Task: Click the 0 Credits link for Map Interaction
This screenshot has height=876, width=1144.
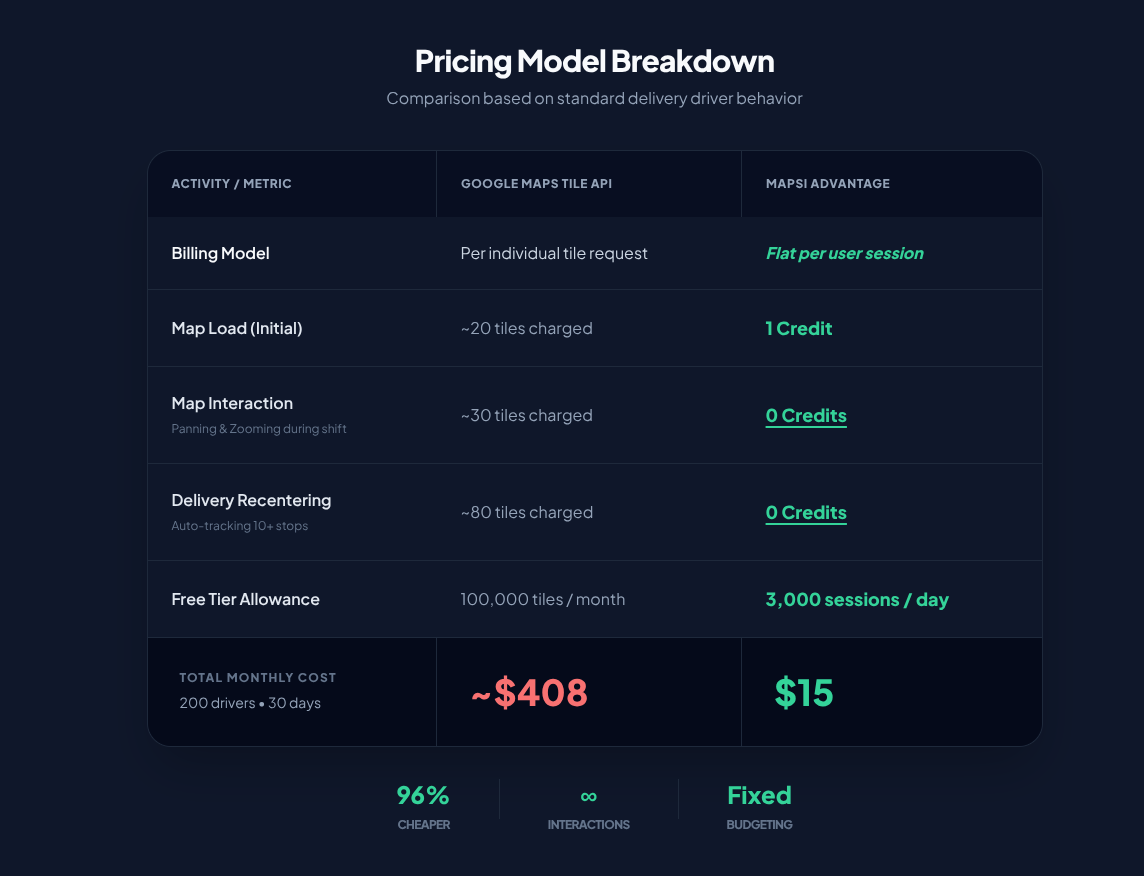Action: pyautogui.click(x=806, y=416)
